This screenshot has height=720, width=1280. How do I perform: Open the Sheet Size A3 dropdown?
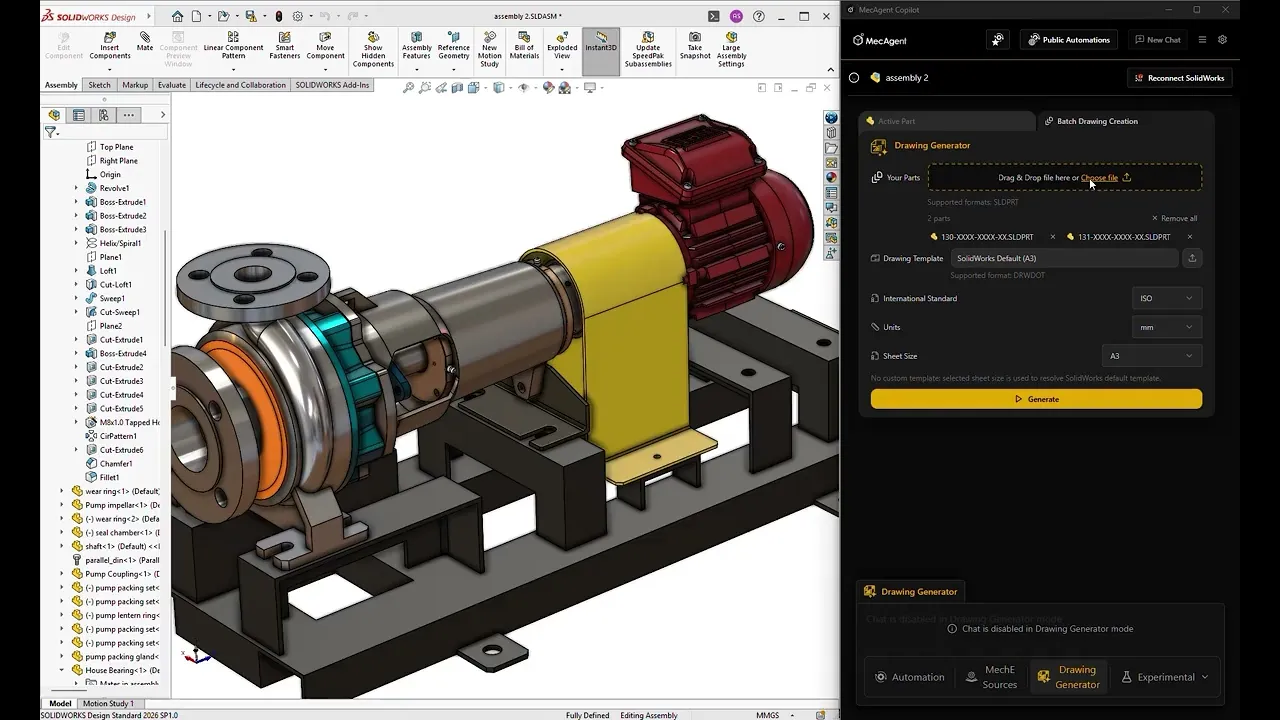point(1151,356)
